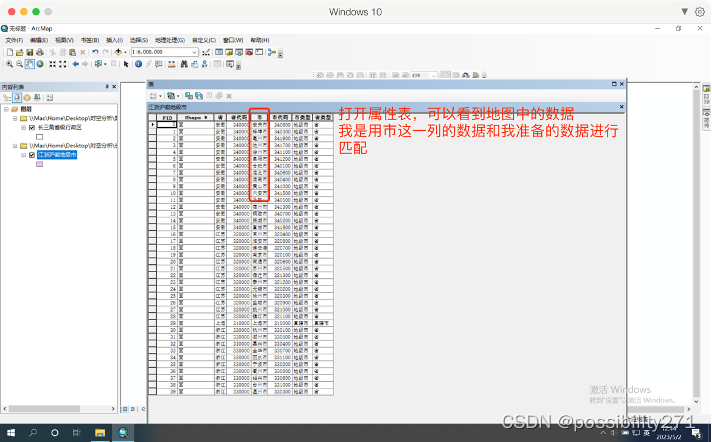The image size is (712, 442).
Task: Open the Find binoculars tool
Action: [x=184, y=64]
